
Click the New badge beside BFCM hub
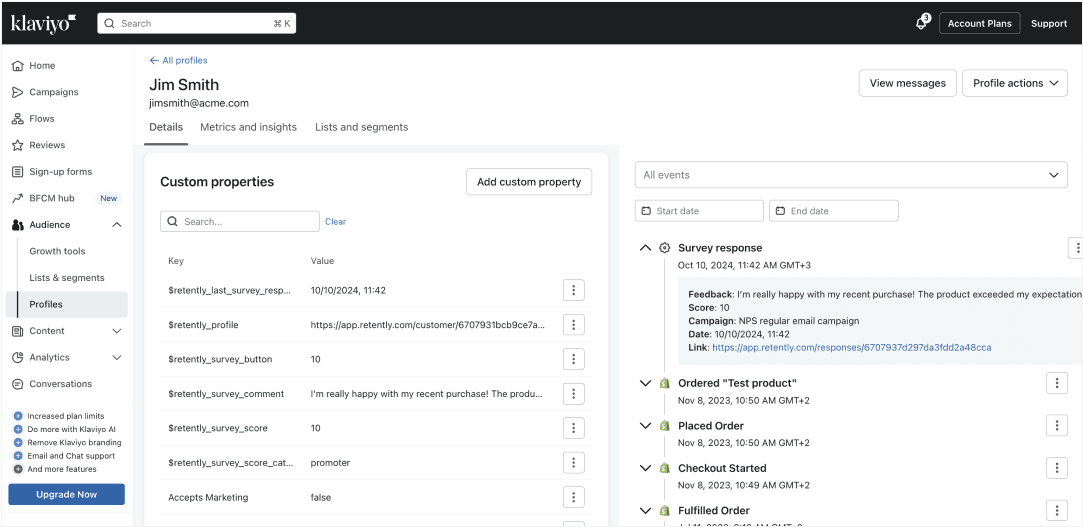click(x=108, y=198)
